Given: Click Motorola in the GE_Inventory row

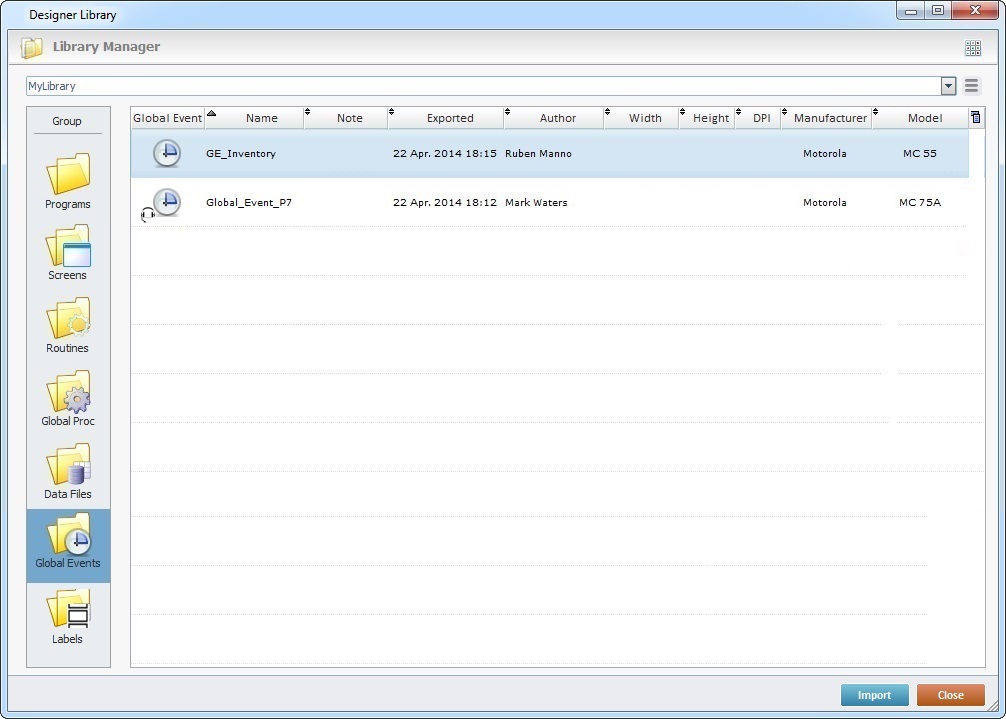Looking at the screenshot, I should click(x=824, y=153).
